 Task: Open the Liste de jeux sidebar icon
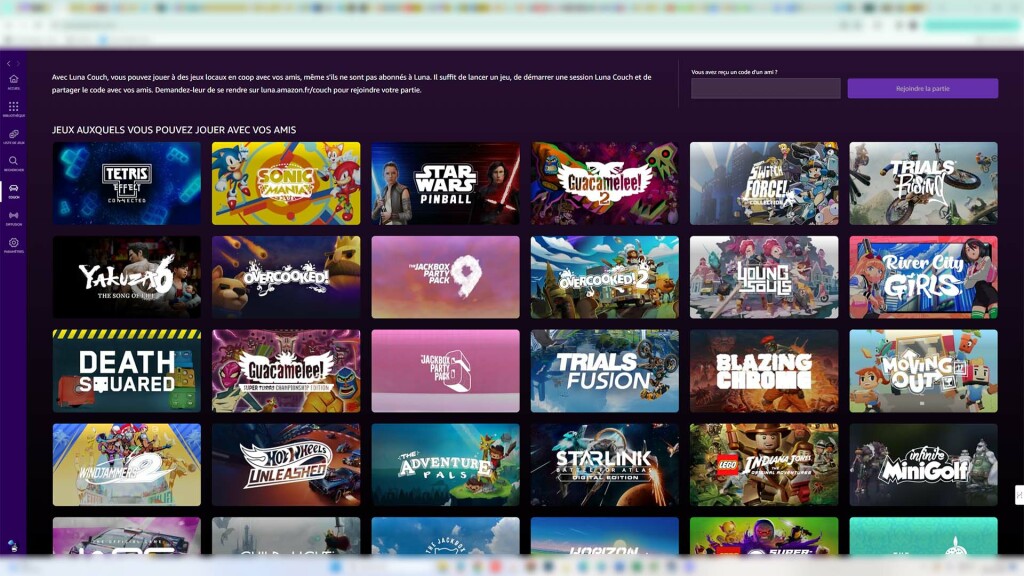coord(13,134)
